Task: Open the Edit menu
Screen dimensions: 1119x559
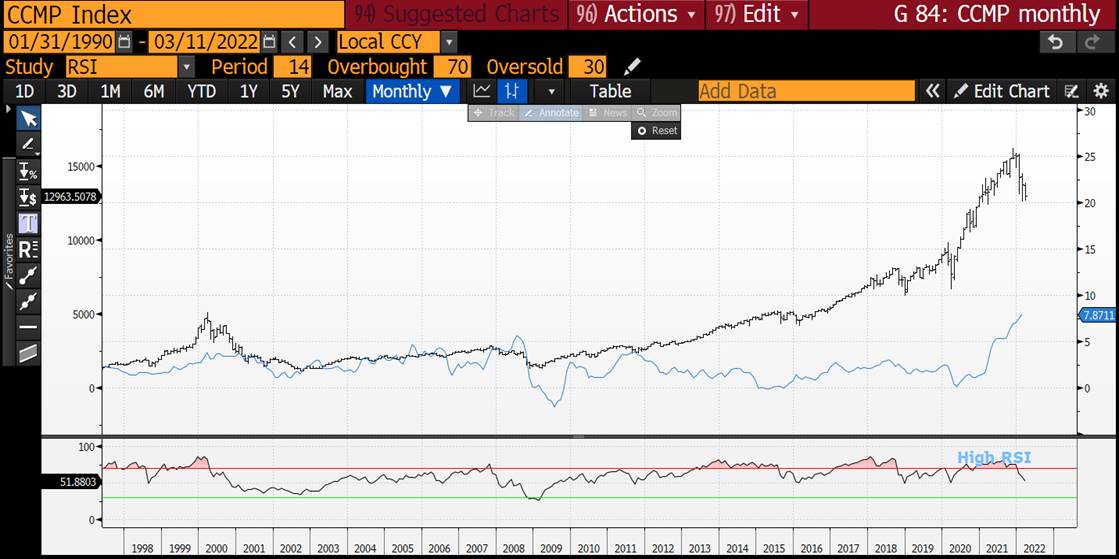Action: pyautogui.click(x=757, y=14)
